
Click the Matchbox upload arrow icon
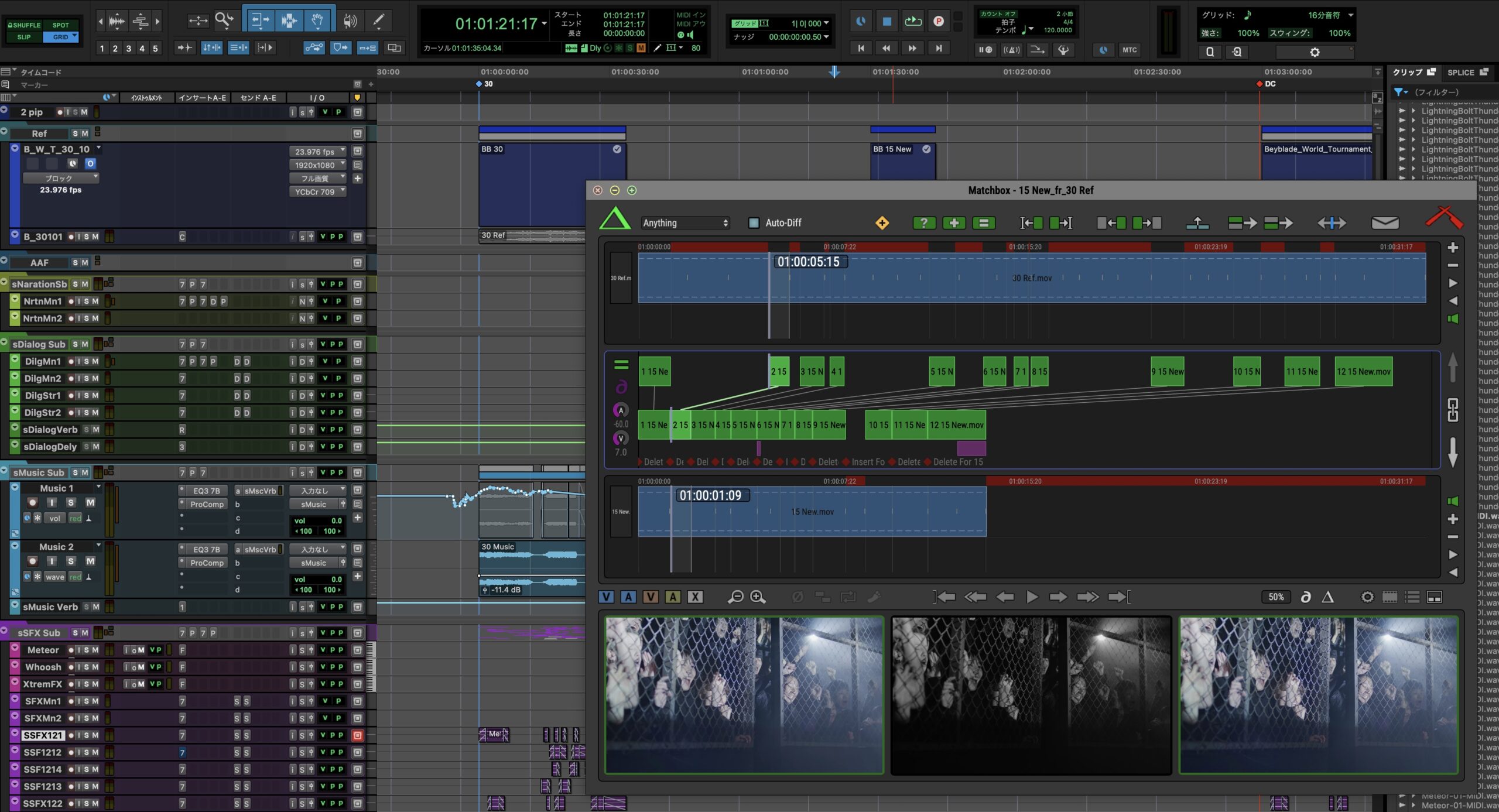(x=1197, y=223)
